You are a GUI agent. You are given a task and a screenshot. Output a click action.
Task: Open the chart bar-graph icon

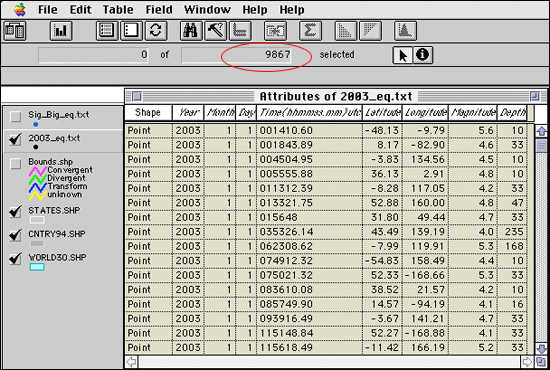click(61, 31)
